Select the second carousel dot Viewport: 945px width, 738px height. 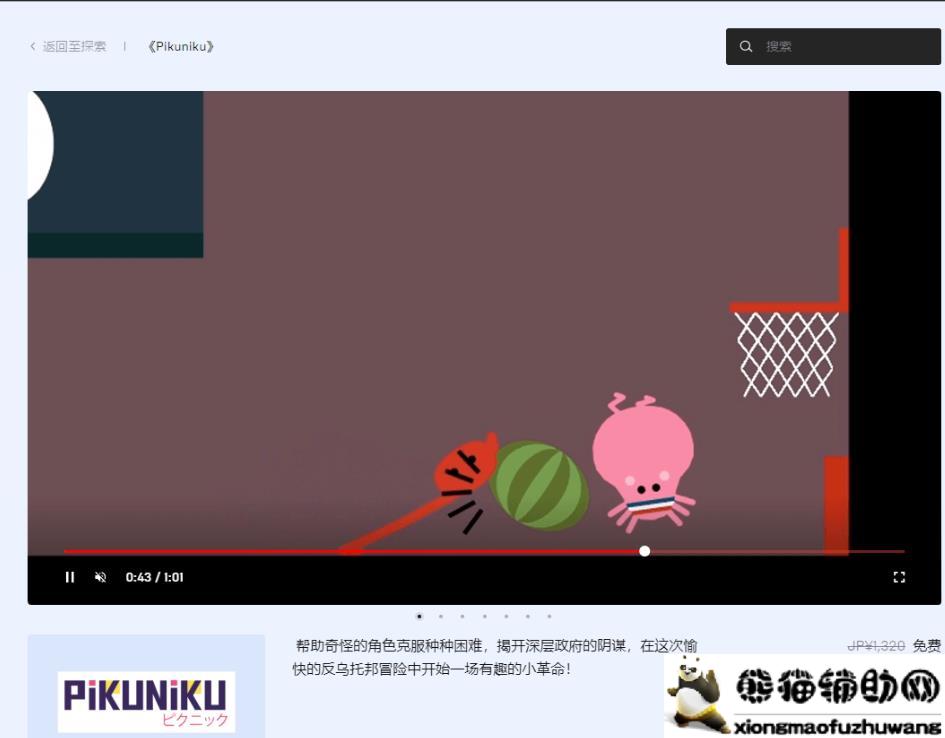441,617
